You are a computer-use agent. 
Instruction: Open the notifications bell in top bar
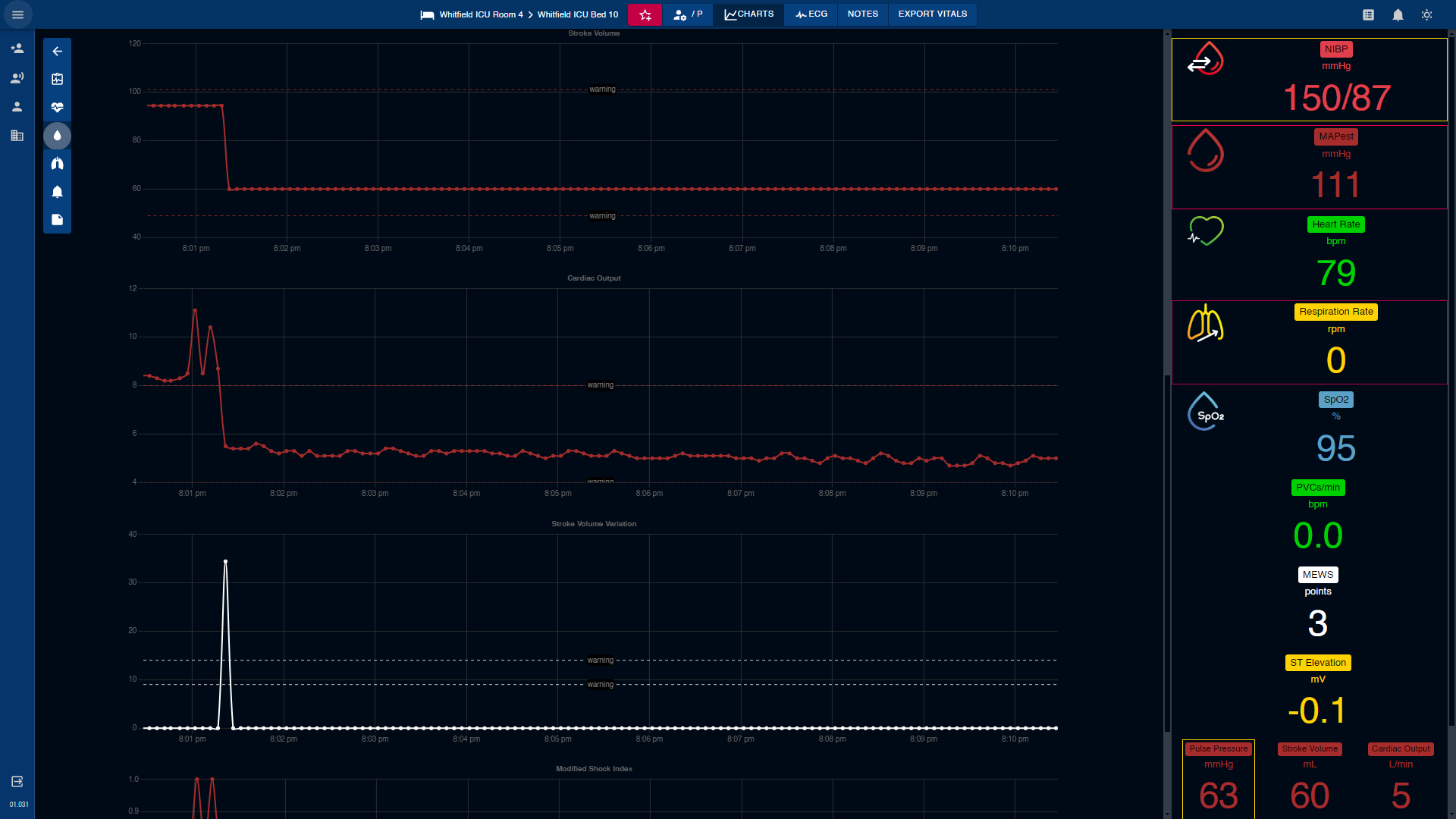coord(1398,14)
